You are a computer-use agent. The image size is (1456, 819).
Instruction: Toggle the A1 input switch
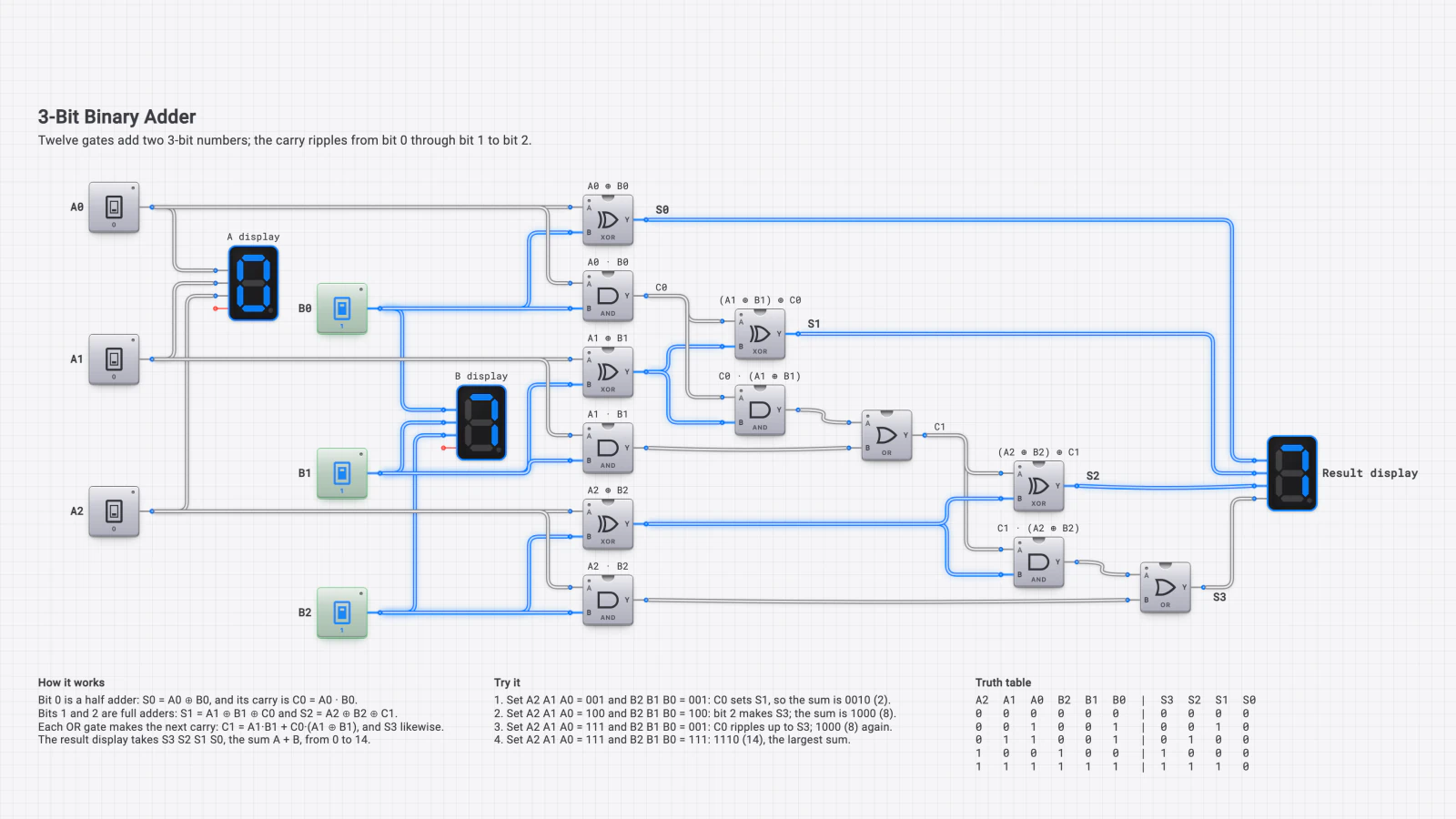pos(114,359)
